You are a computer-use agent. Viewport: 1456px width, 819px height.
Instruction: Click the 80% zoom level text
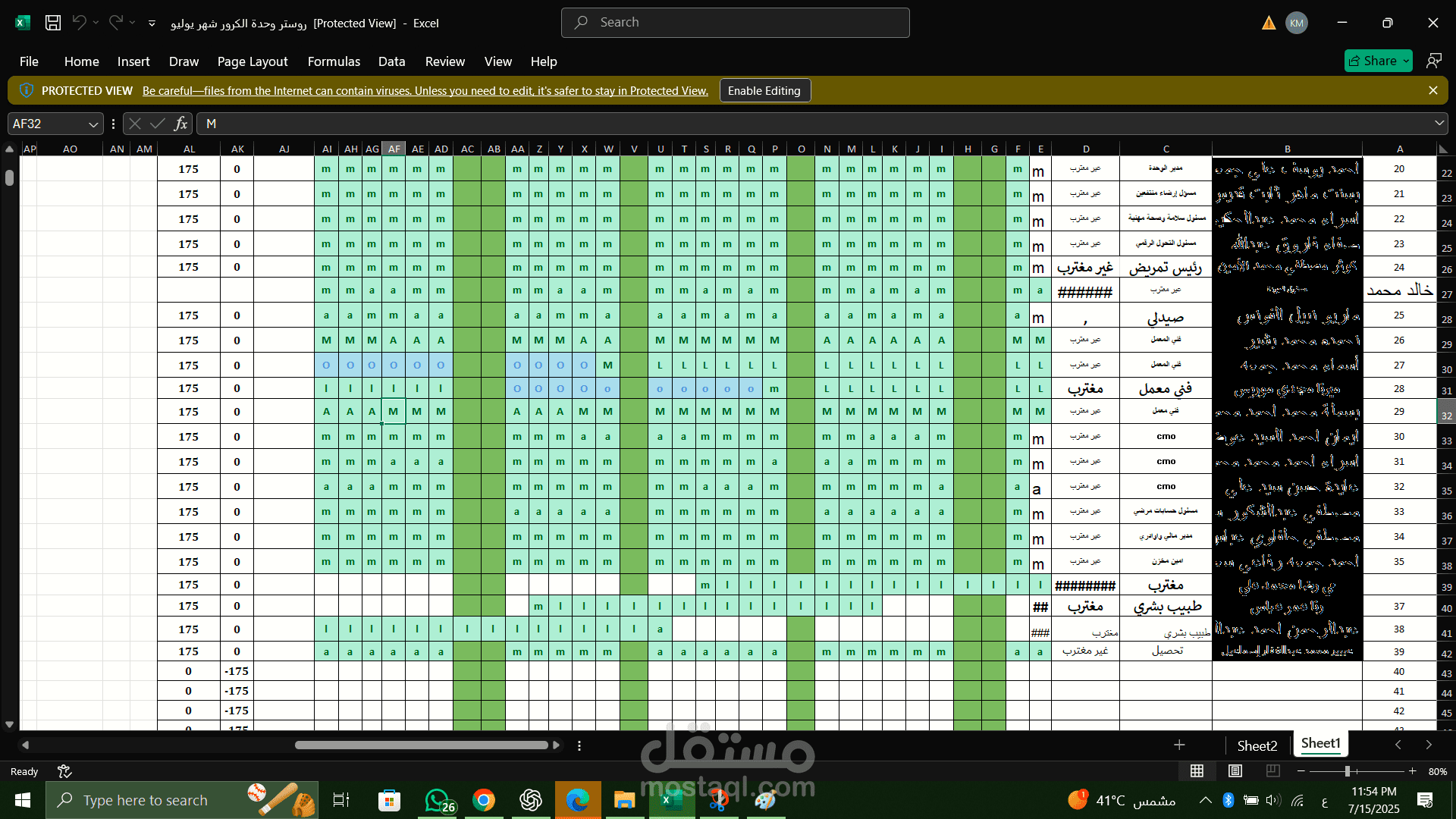(x=1437, y=771)
